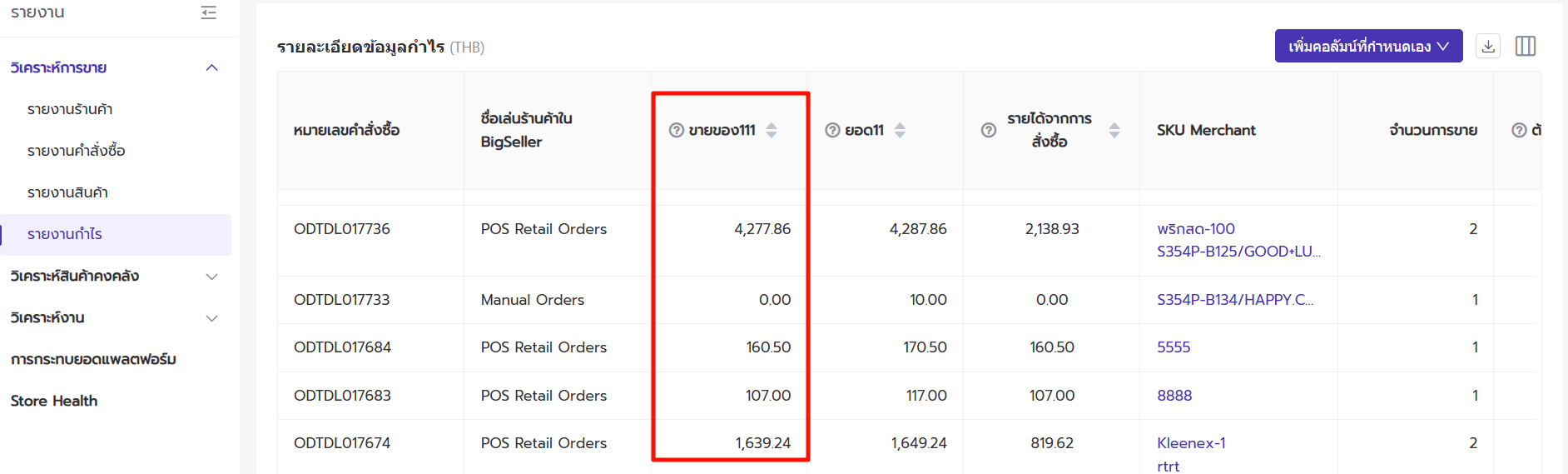Click help icon beside ขายของ111
The width and height of the screenshot is (1568, 474).
[x=677, y=130]
